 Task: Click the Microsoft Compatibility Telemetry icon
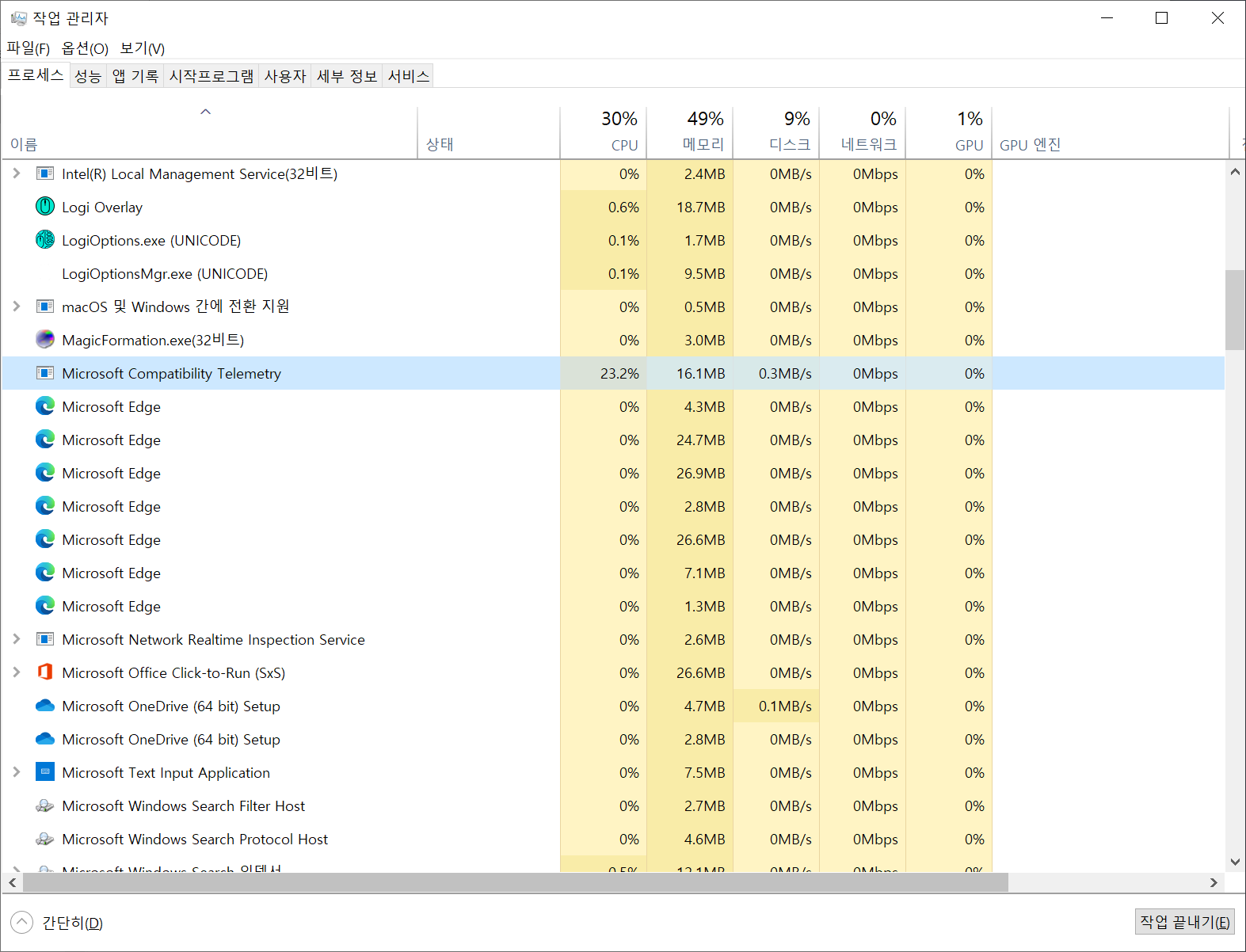[x=45, y=373]
